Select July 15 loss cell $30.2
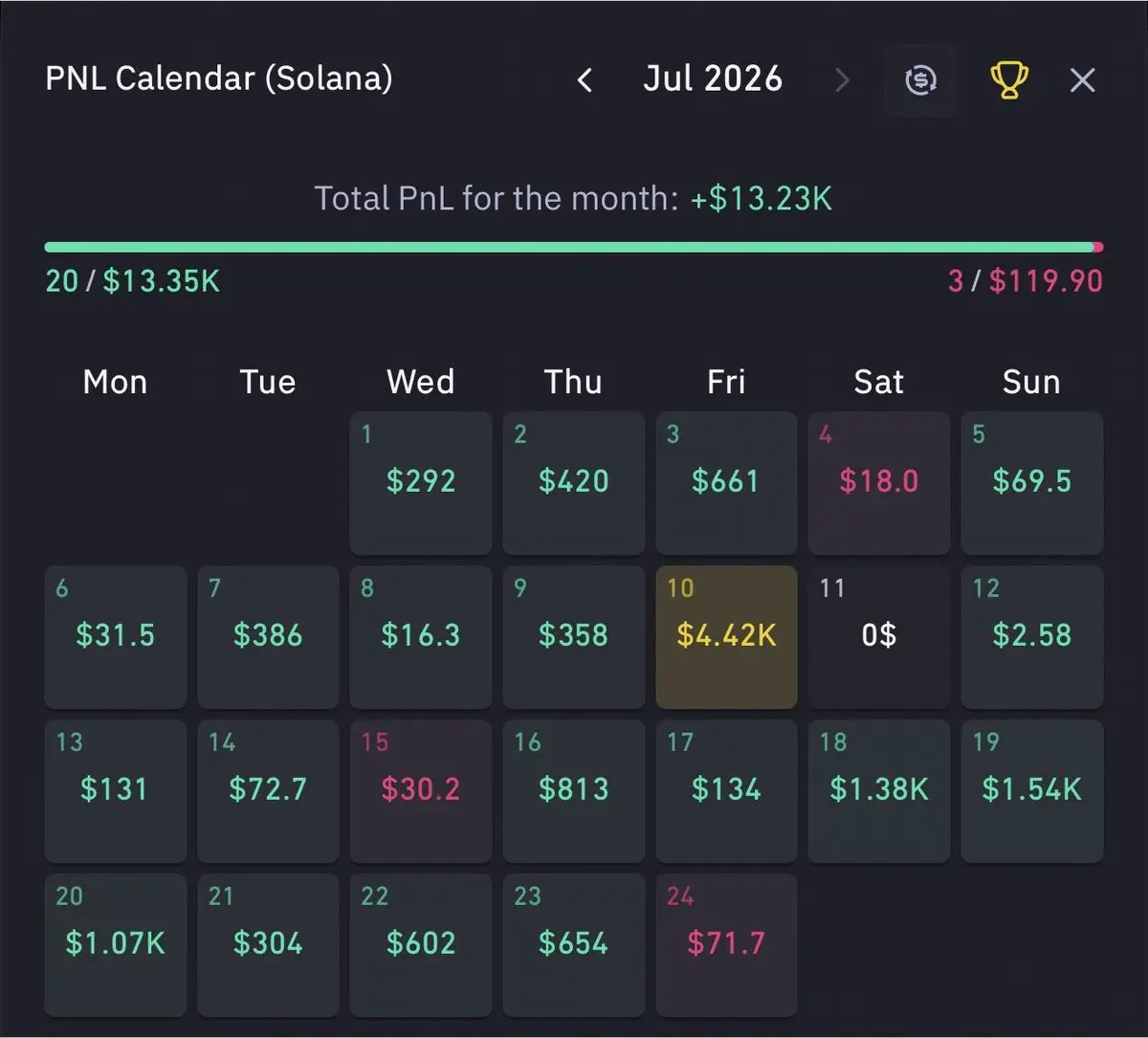This screenshot has width=1148, height=1038. pos(421,791)
